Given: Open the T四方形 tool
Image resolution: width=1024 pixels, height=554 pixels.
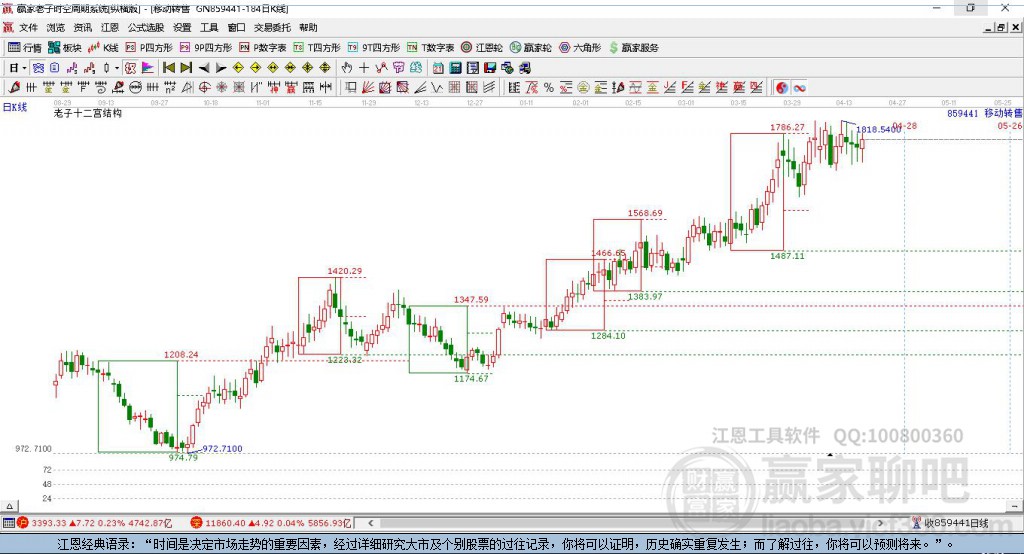Looking at the screenshot, I should 317,48.
